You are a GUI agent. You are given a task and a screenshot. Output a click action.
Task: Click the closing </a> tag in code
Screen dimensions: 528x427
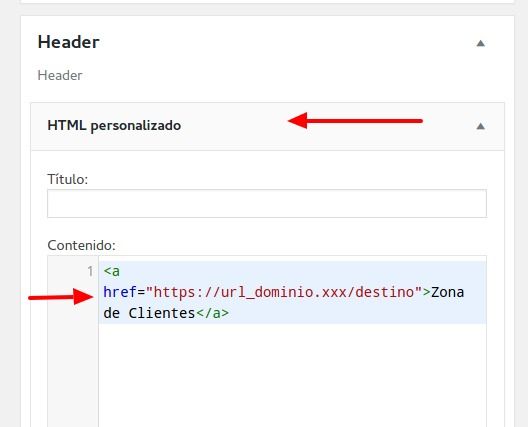point(212,313)
